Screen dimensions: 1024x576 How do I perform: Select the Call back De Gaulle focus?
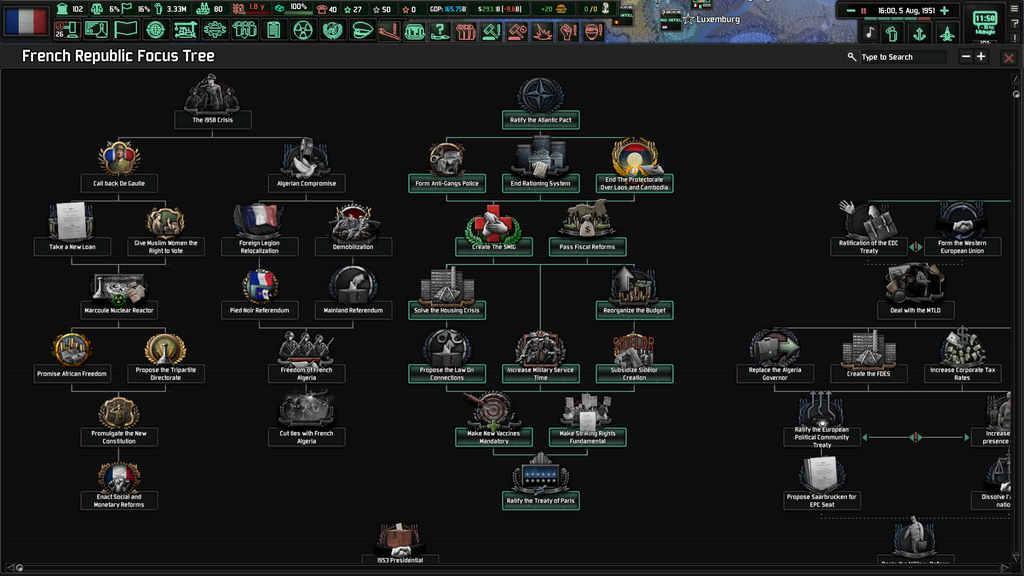119,166
